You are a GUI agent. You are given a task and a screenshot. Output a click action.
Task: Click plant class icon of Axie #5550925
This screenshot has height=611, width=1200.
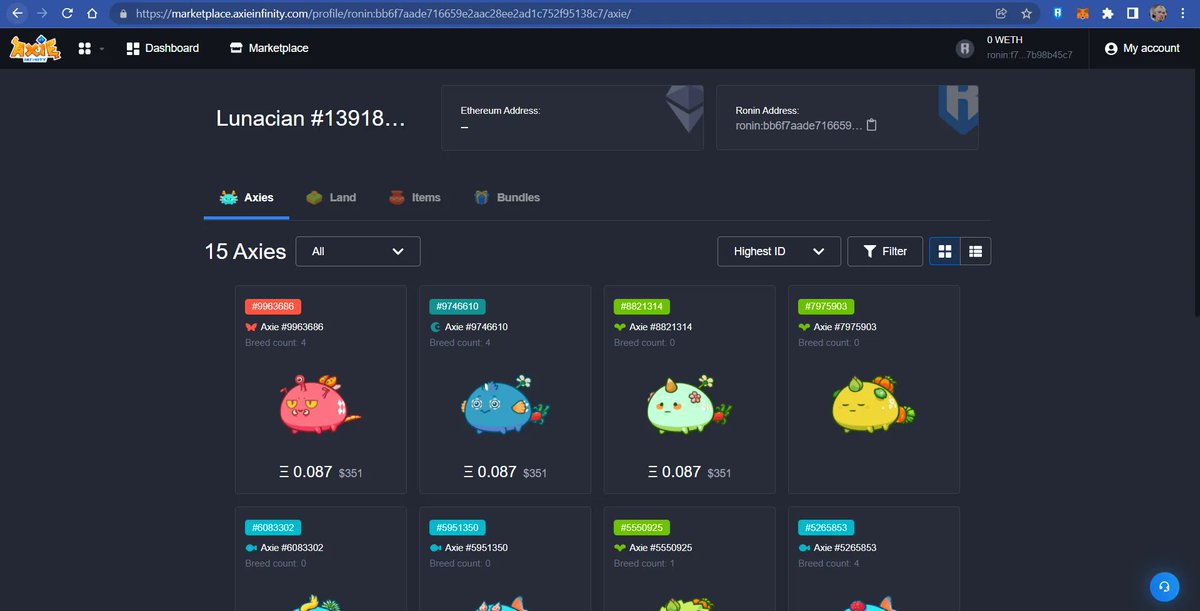pyautogui.click(x=620, y=548)
